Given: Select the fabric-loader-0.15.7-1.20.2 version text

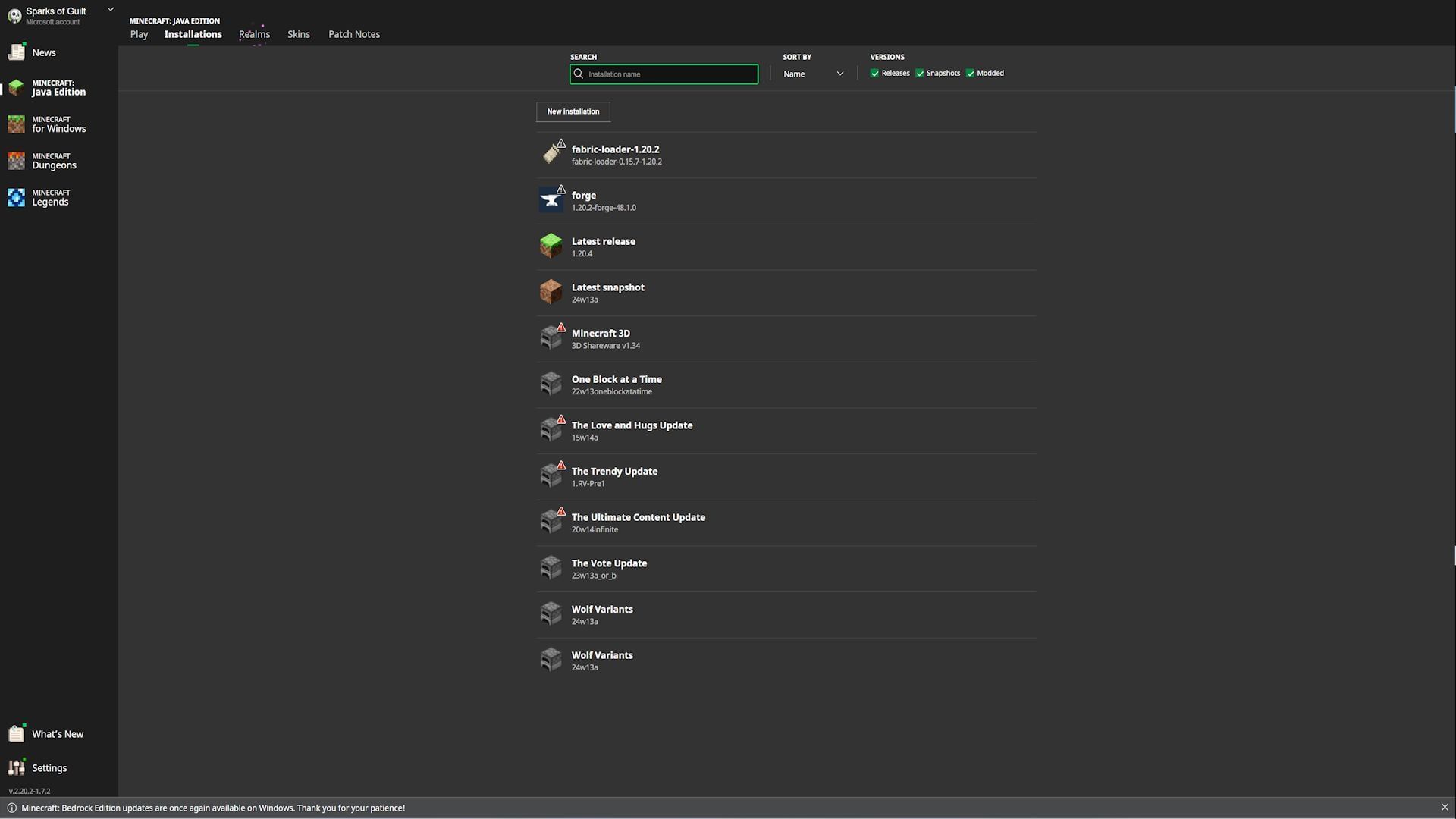Looking at the screenshot, I should pos(617,162).
